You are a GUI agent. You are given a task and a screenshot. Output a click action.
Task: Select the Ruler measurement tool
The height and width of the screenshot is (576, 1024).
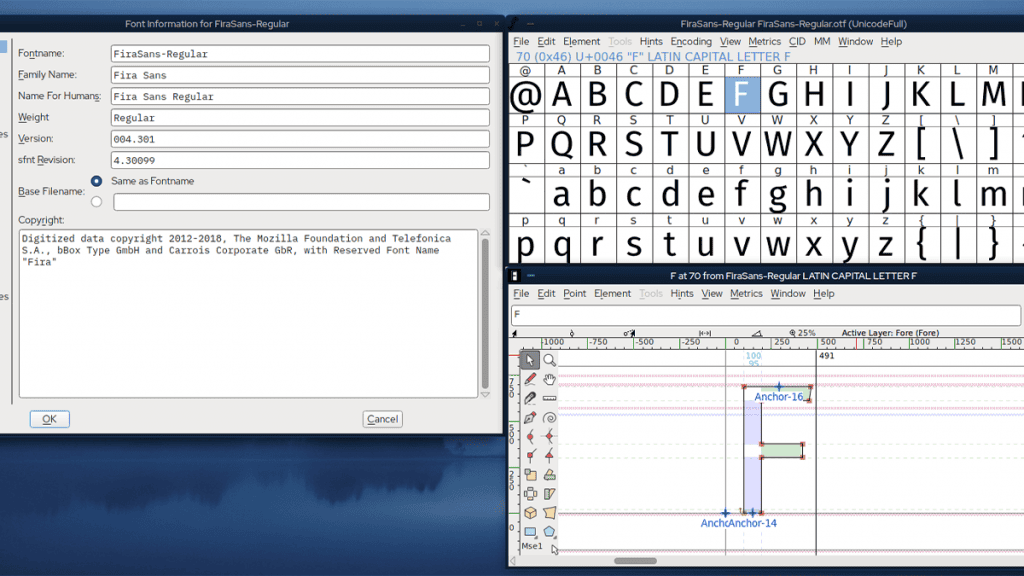(547, 398)
